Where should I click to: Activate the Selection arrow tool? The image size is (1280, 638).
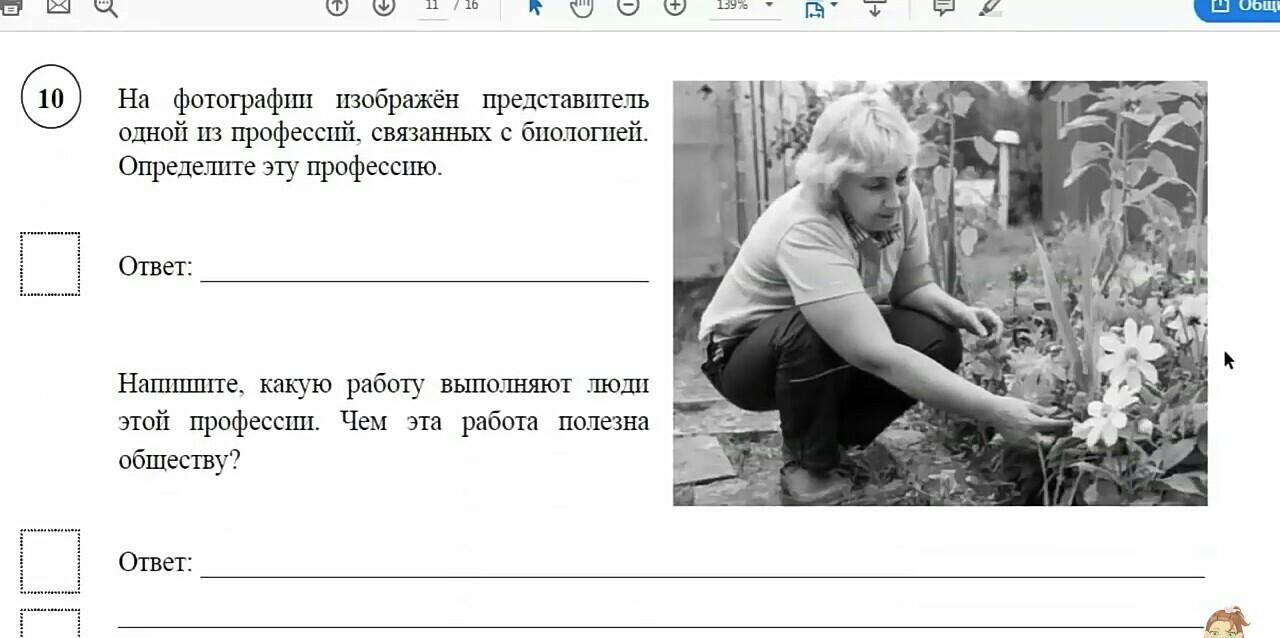pyautogui.click(x=535, y=7)
